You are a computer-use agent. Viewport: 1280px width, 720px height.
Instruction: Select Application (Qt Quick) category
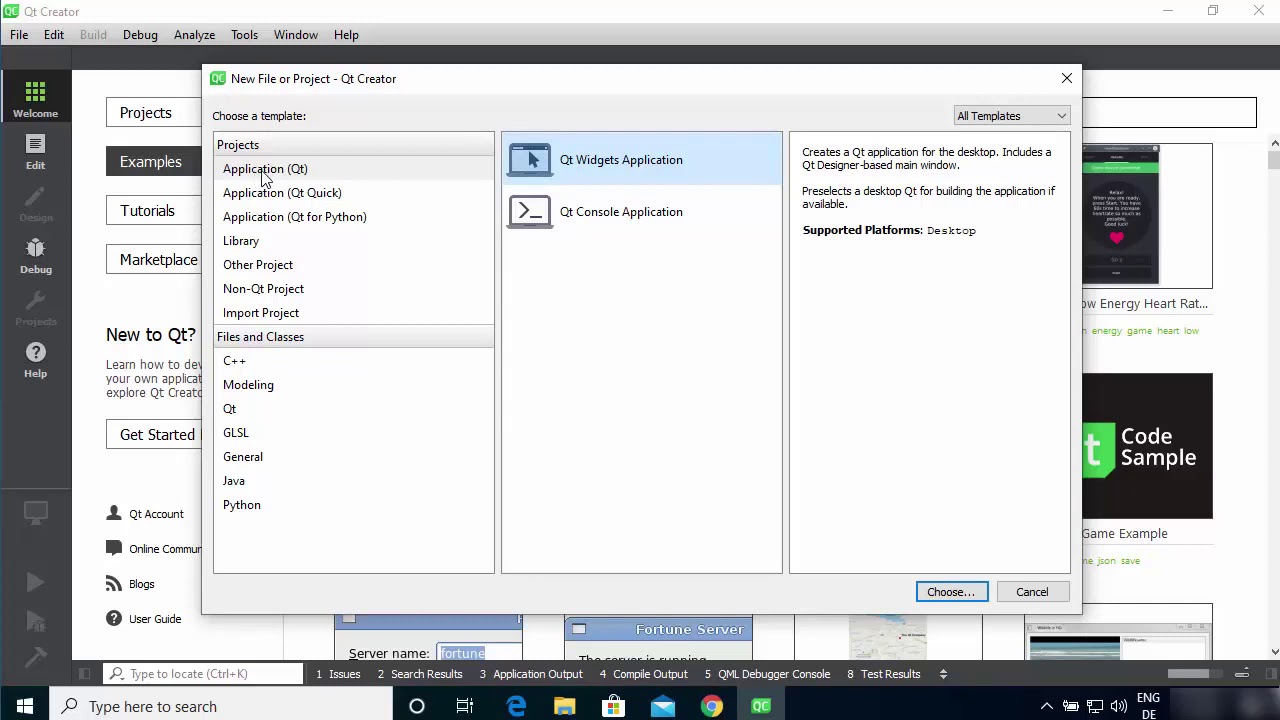tap(354, 193)
